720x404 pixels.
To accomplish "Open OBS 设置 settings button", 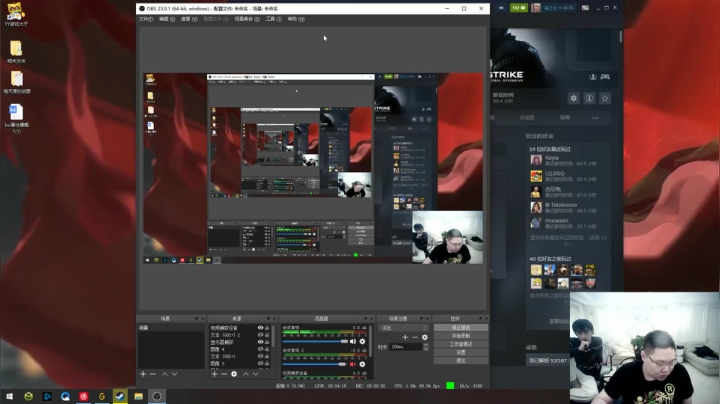I will tap(461, 353).
